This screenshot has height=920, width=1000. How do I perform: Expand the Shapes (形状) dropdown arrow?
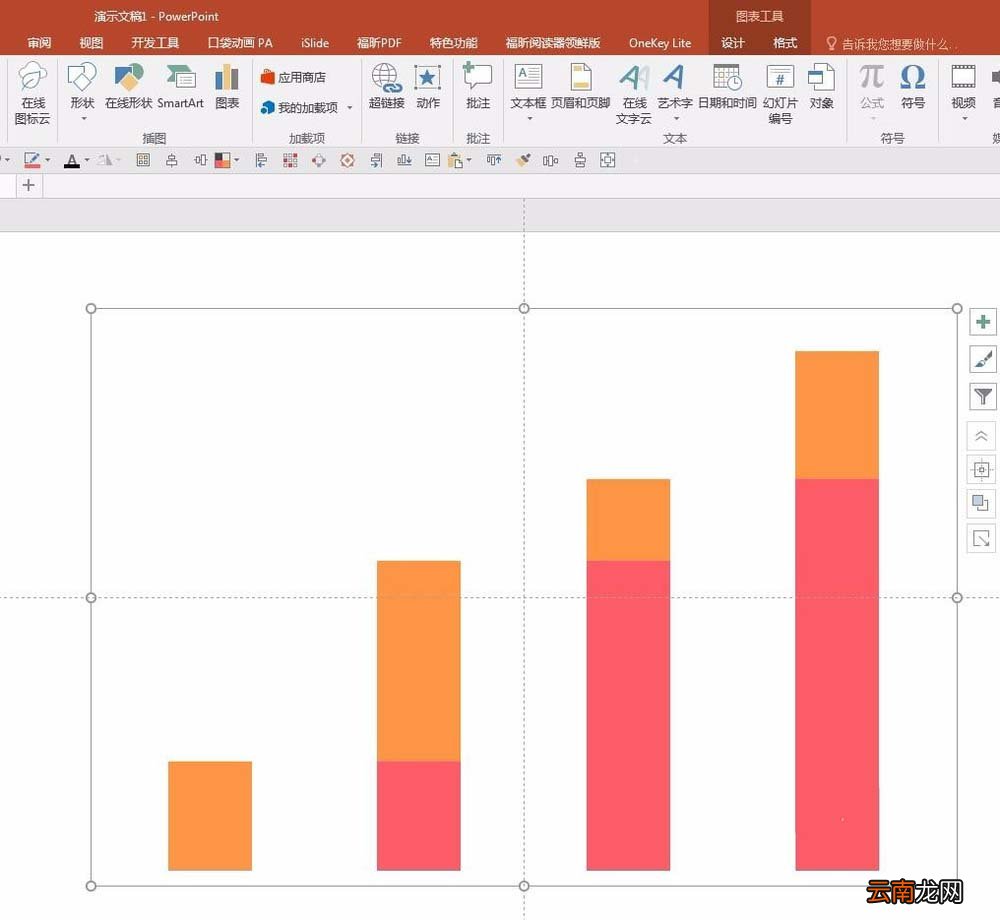[83, 119]
